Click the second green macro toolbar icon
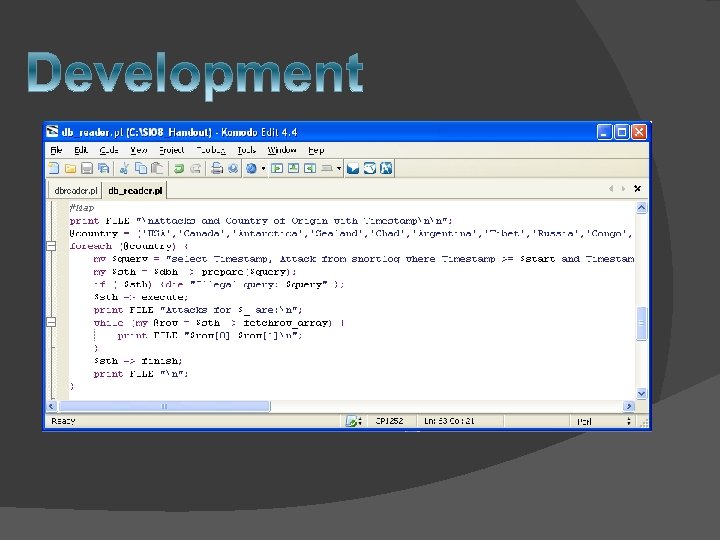The image size is (720, 540). click(293, 169)
